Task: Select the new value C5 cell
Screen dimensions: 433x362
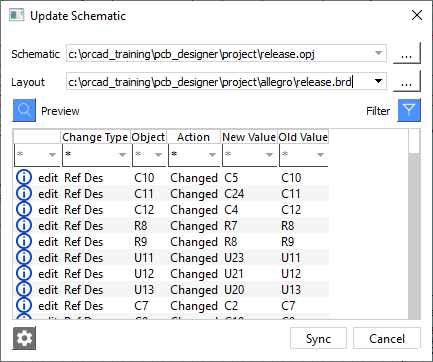Action: (x=231, y=178)
